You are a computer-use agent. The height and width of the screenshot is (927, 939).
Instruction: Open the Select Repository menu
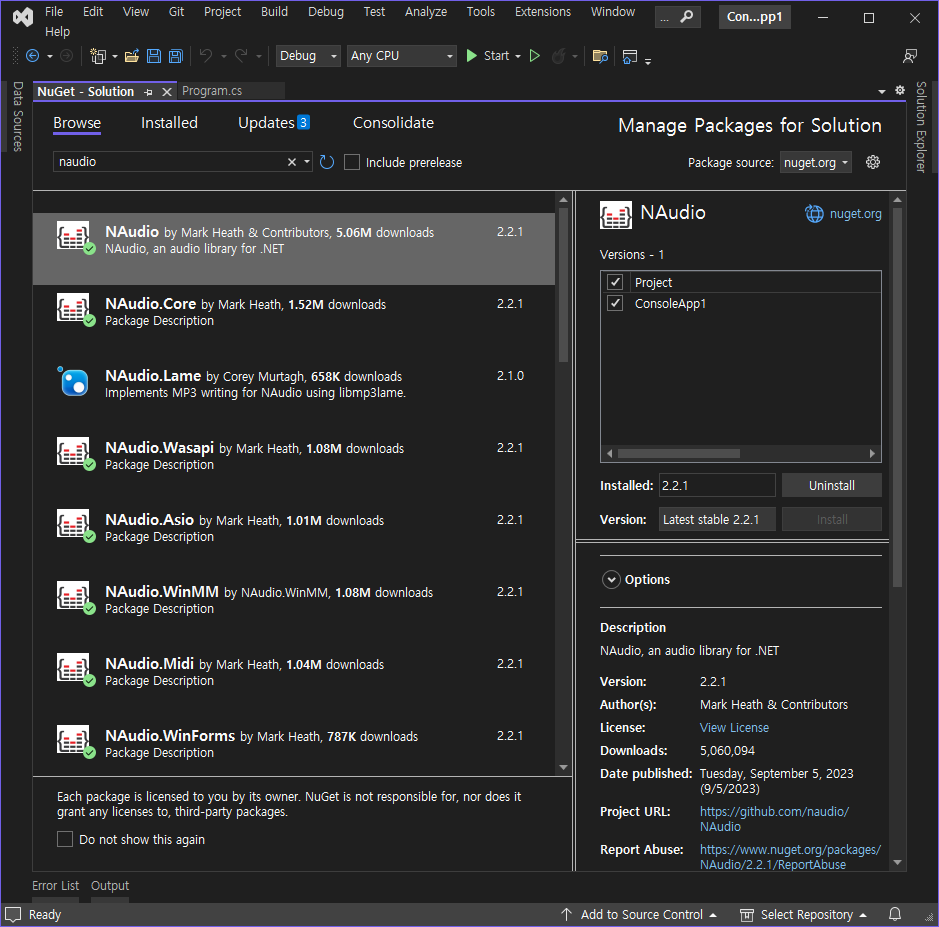pyautogui.click(x=803, y=914)
